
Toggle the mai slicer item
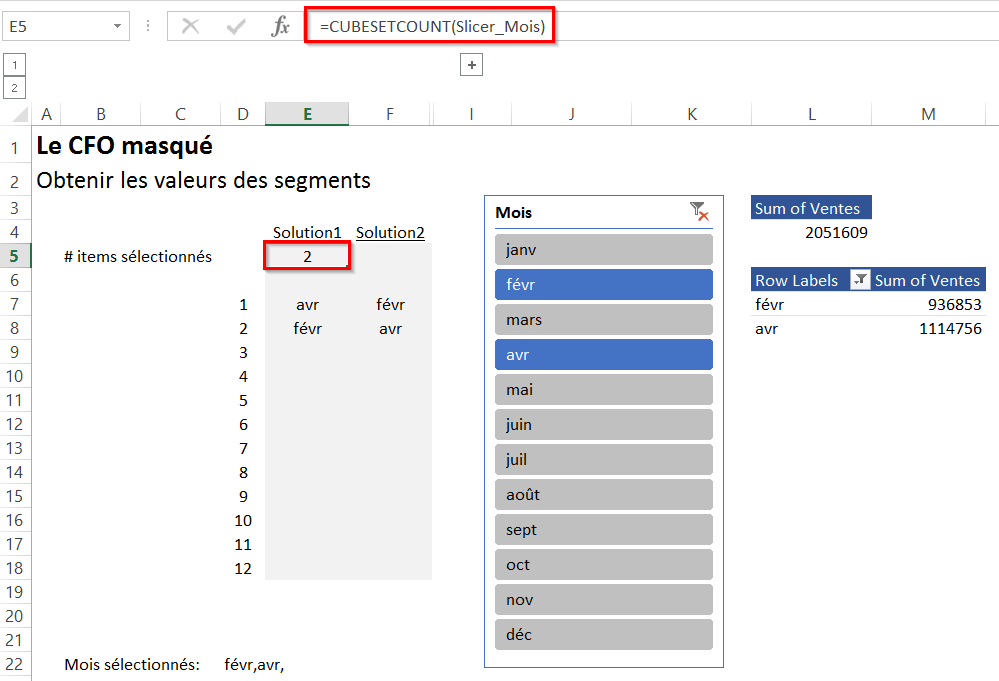point(603,389)
